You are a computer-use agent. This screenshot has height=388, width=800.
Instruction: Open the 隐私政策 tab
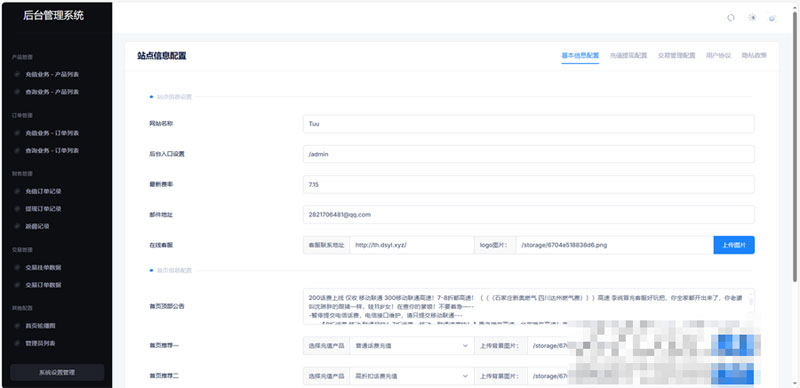(754, 56)
